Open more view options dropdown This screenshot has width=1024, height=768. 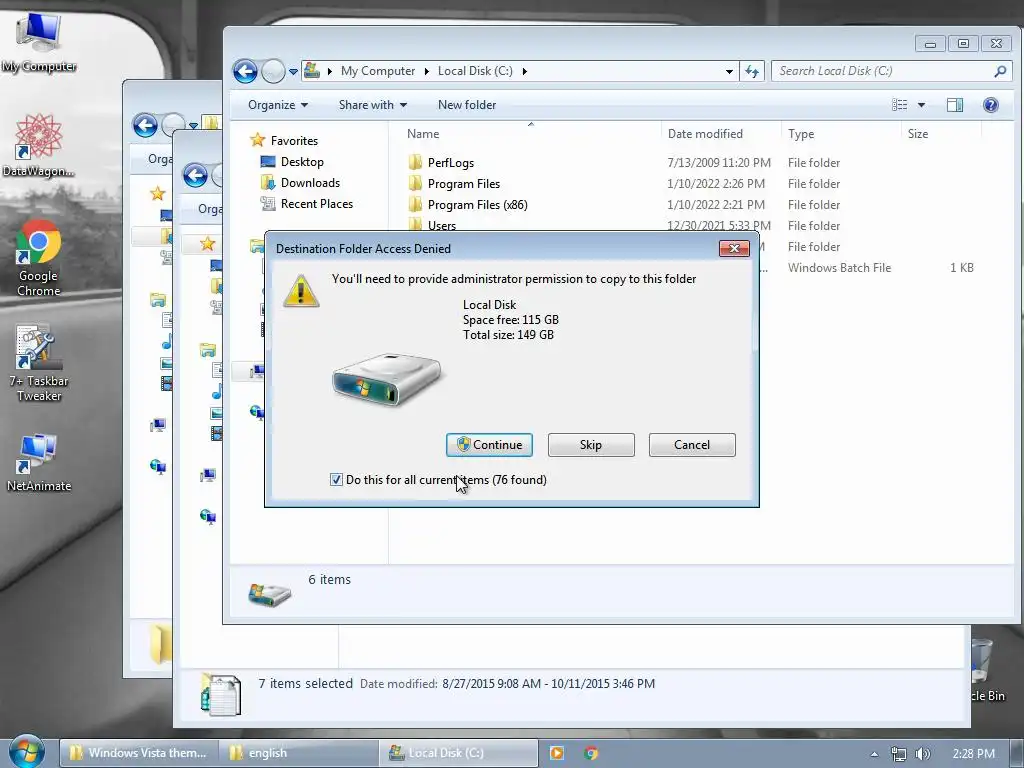(x=921, y=104)
